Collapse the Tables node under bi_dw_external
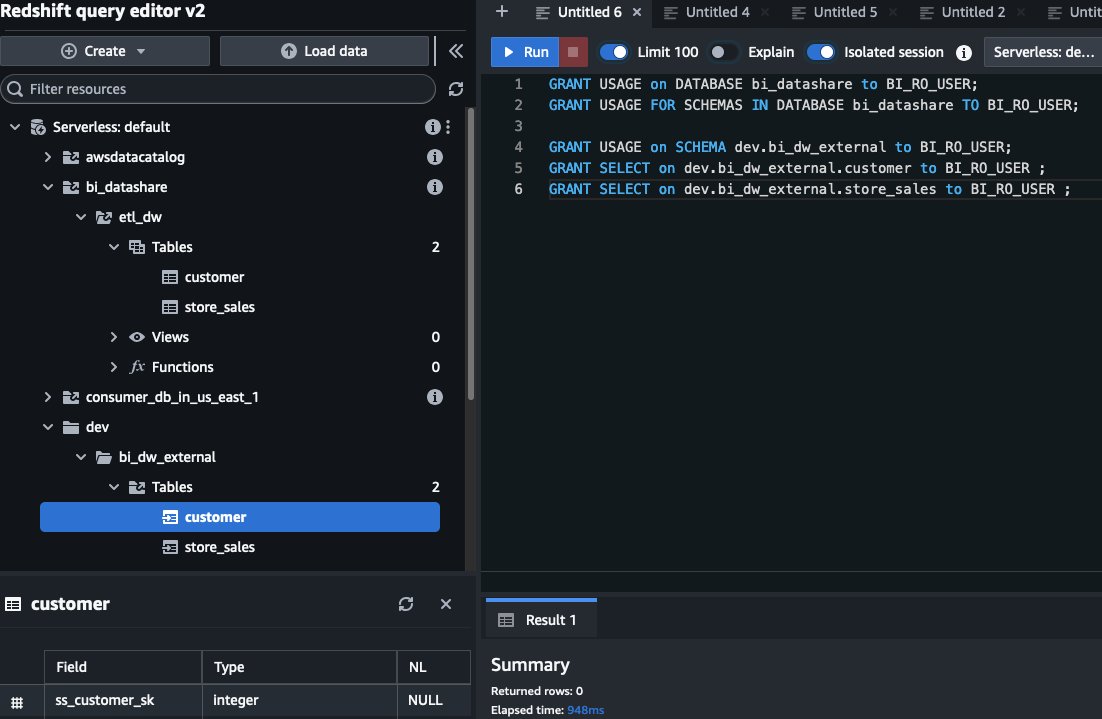This screenshot has height=719, width=1102. pyautogui.click(x=114, y=487)
